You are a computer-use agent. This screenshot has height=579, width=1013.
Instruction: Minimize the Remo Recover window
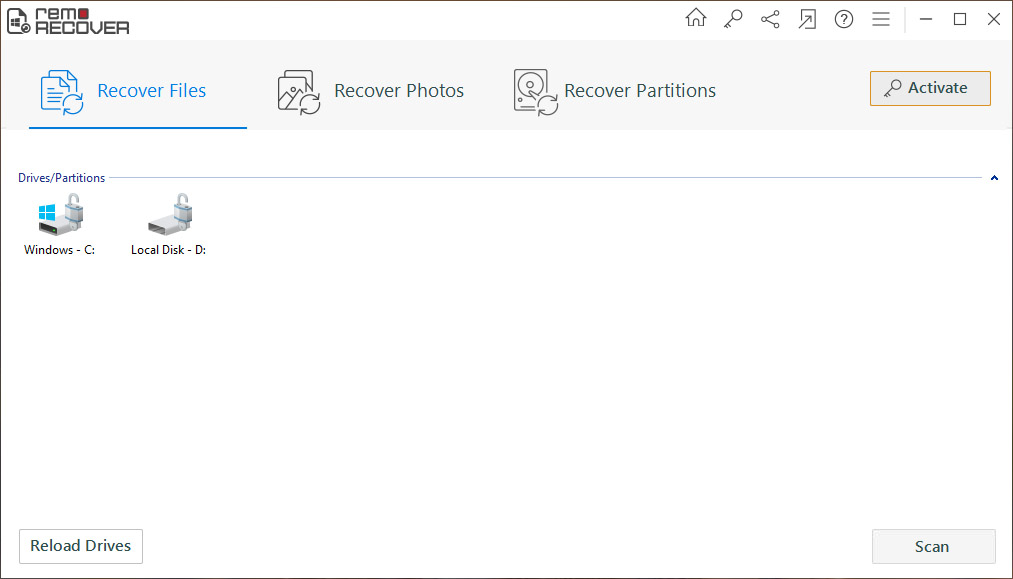coord(926,19)
